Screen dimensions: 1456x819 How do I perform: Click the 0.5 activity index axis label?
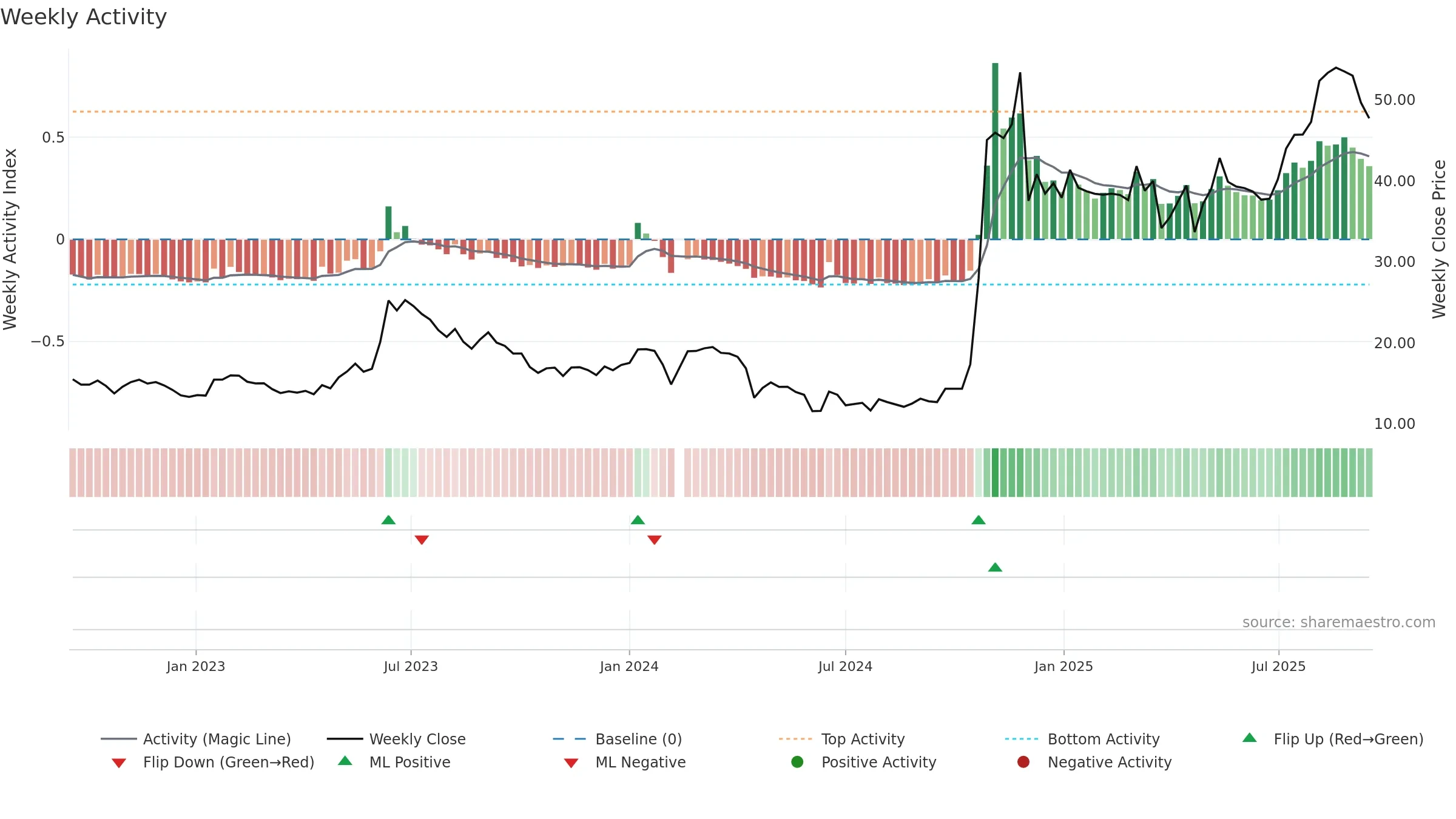(53, 138)
